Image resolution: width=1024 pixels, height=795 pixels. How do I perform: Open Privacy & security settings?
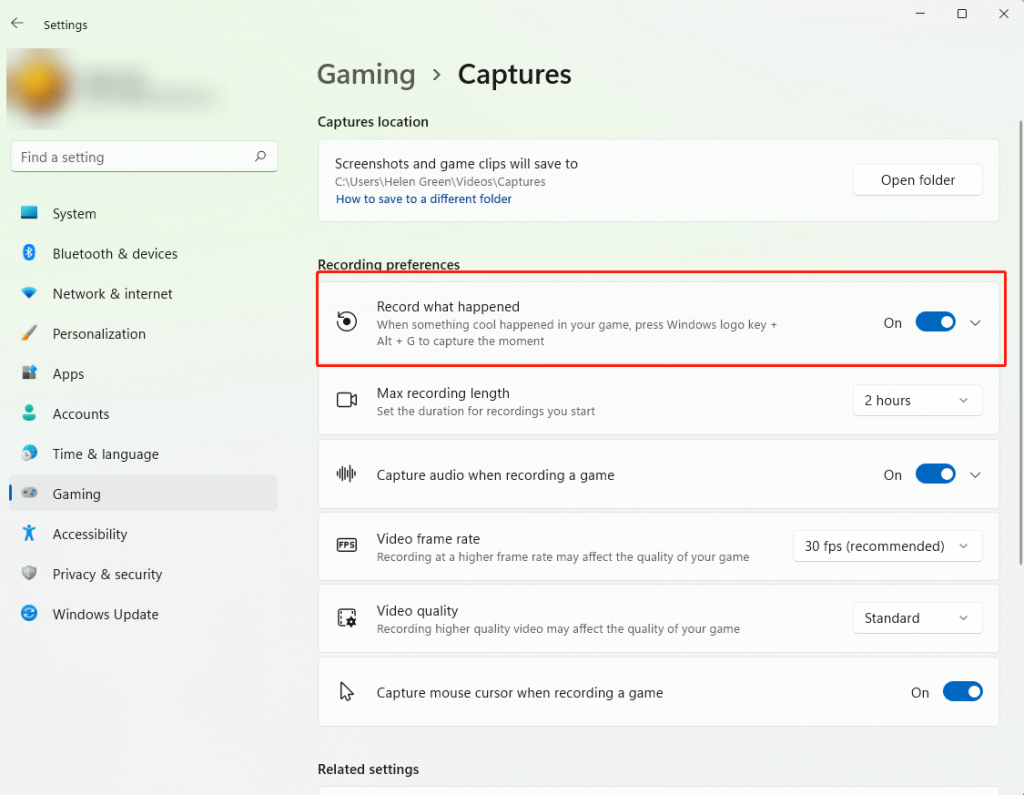click(30, 574)
